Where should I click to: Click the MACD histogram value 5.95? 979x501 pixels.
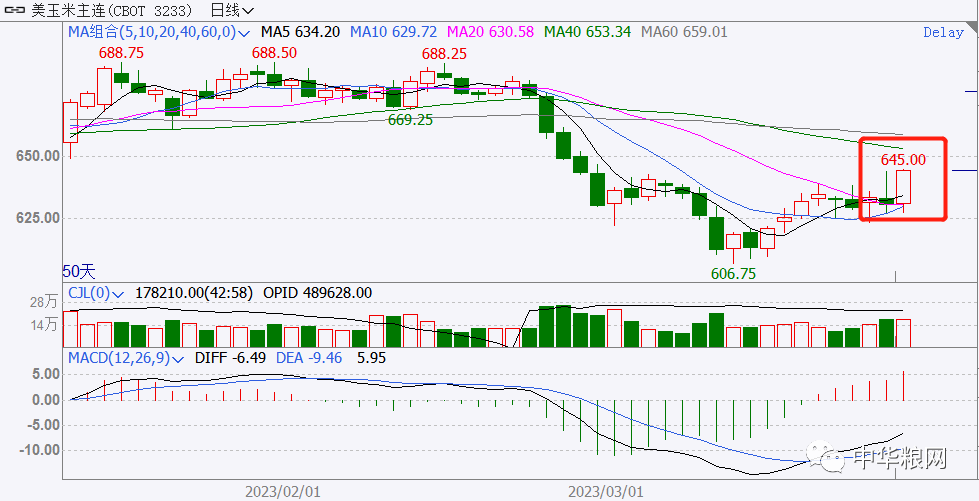371,358
